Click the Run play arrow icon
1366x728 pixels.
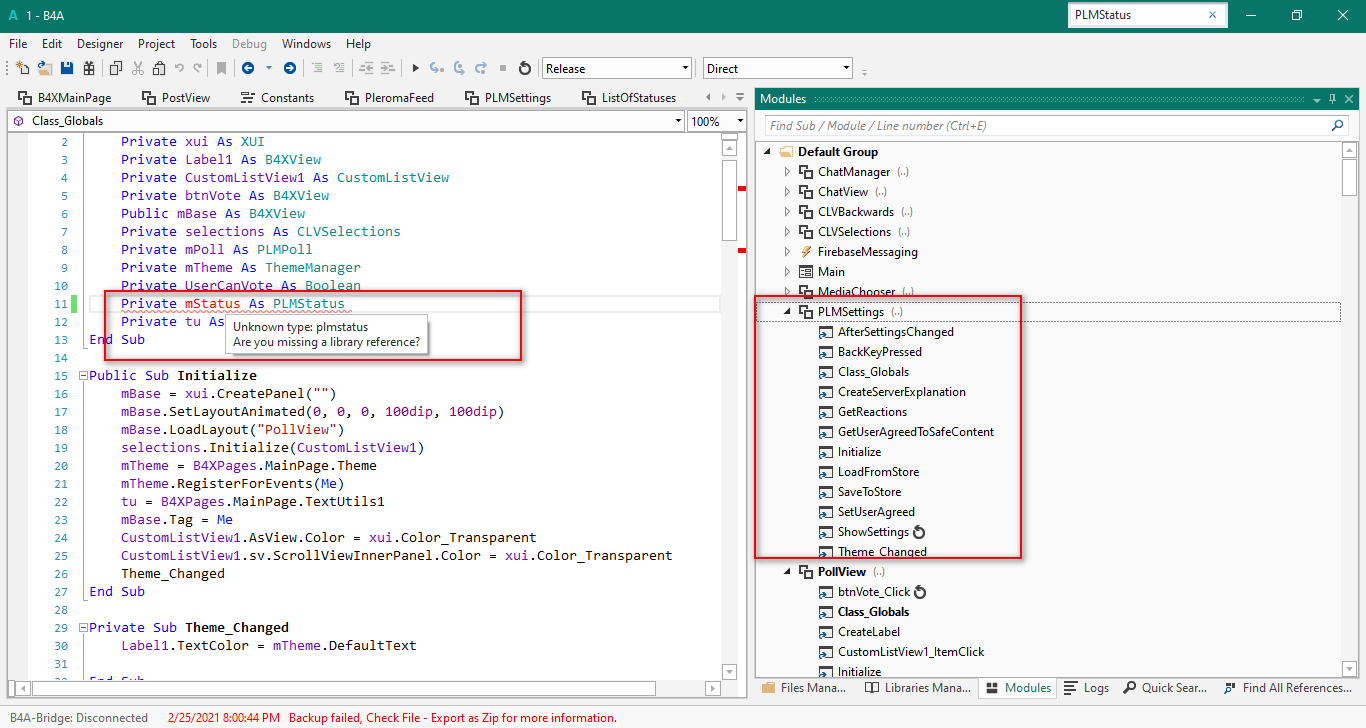coord(416,68)
